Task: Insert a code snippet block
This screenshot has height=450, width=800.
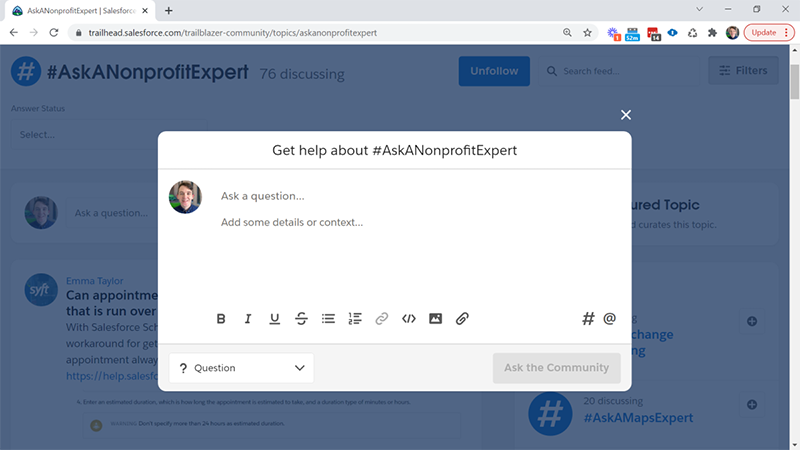Action: click(x=409, y=318)
